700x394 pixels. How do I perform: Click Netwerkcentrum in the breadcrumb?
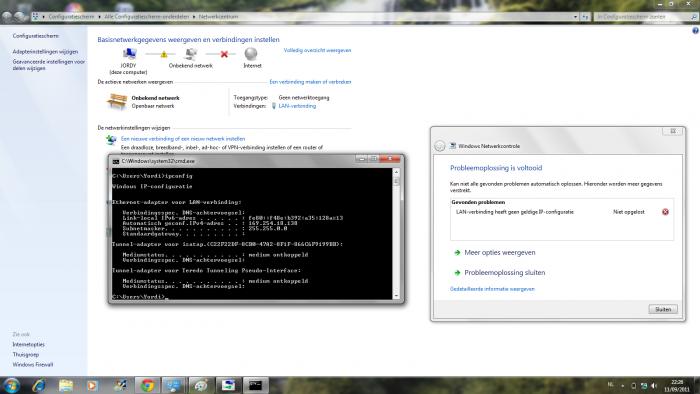pyautogui.click(x=218, y=17)
